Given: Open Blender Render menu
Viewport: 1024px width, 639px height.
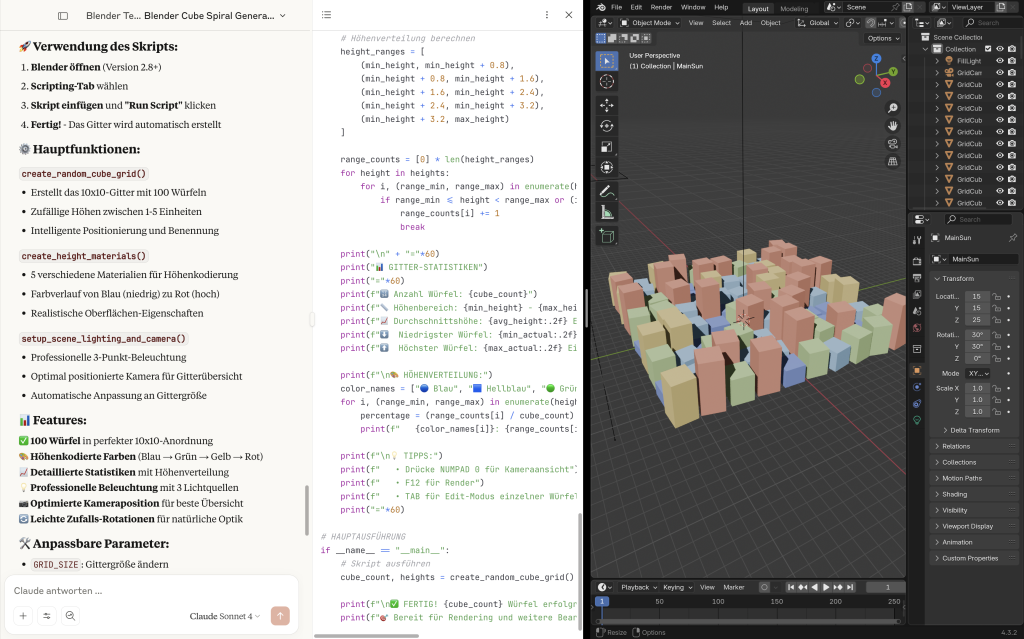Looking at the screenshot, I should coord(661,7).
